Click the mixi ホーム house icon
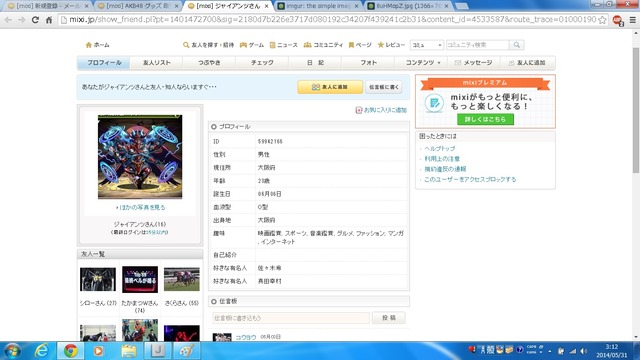640x360 pixels. pyautogui.click(x=89, y=45)
